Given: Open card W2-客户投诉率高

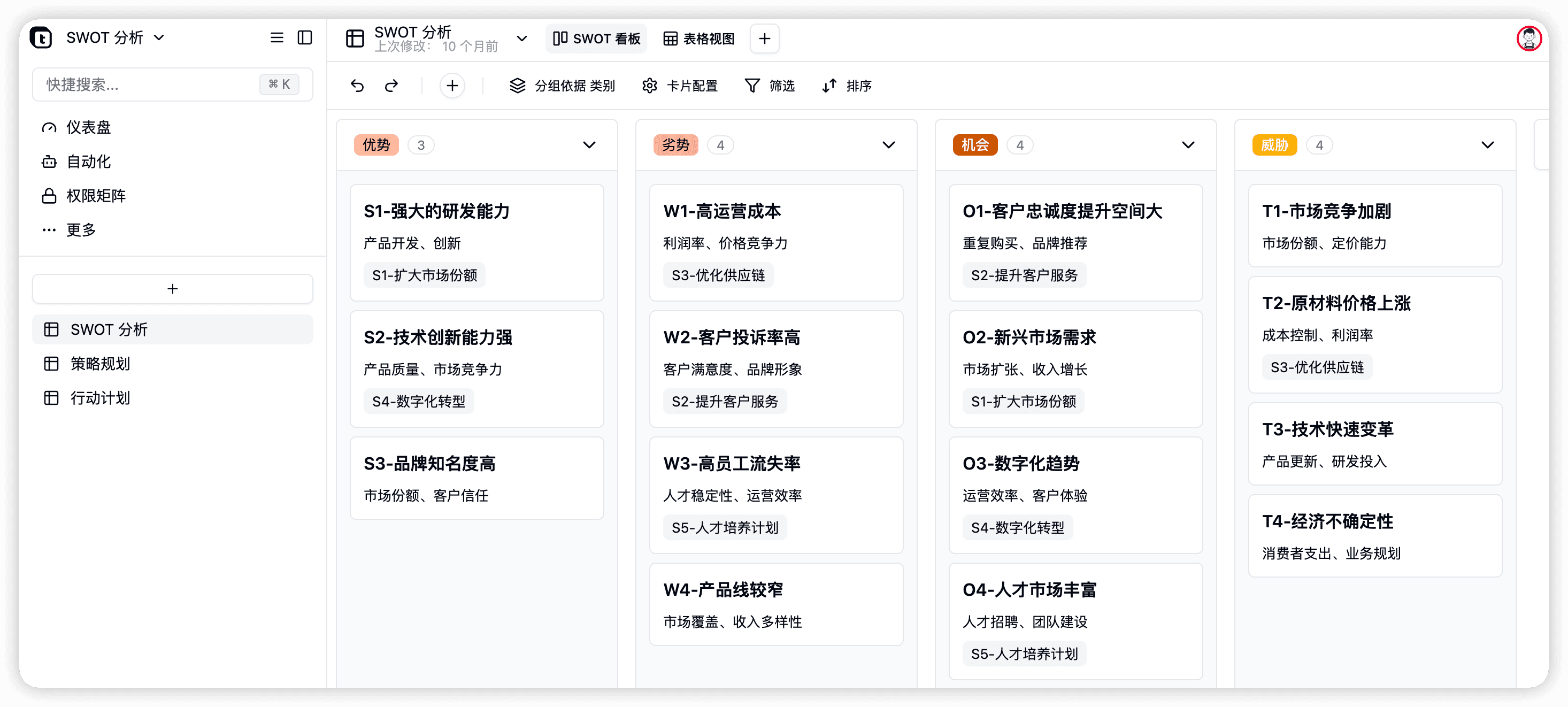Looking at the screenshot, I should pos(776,368).
